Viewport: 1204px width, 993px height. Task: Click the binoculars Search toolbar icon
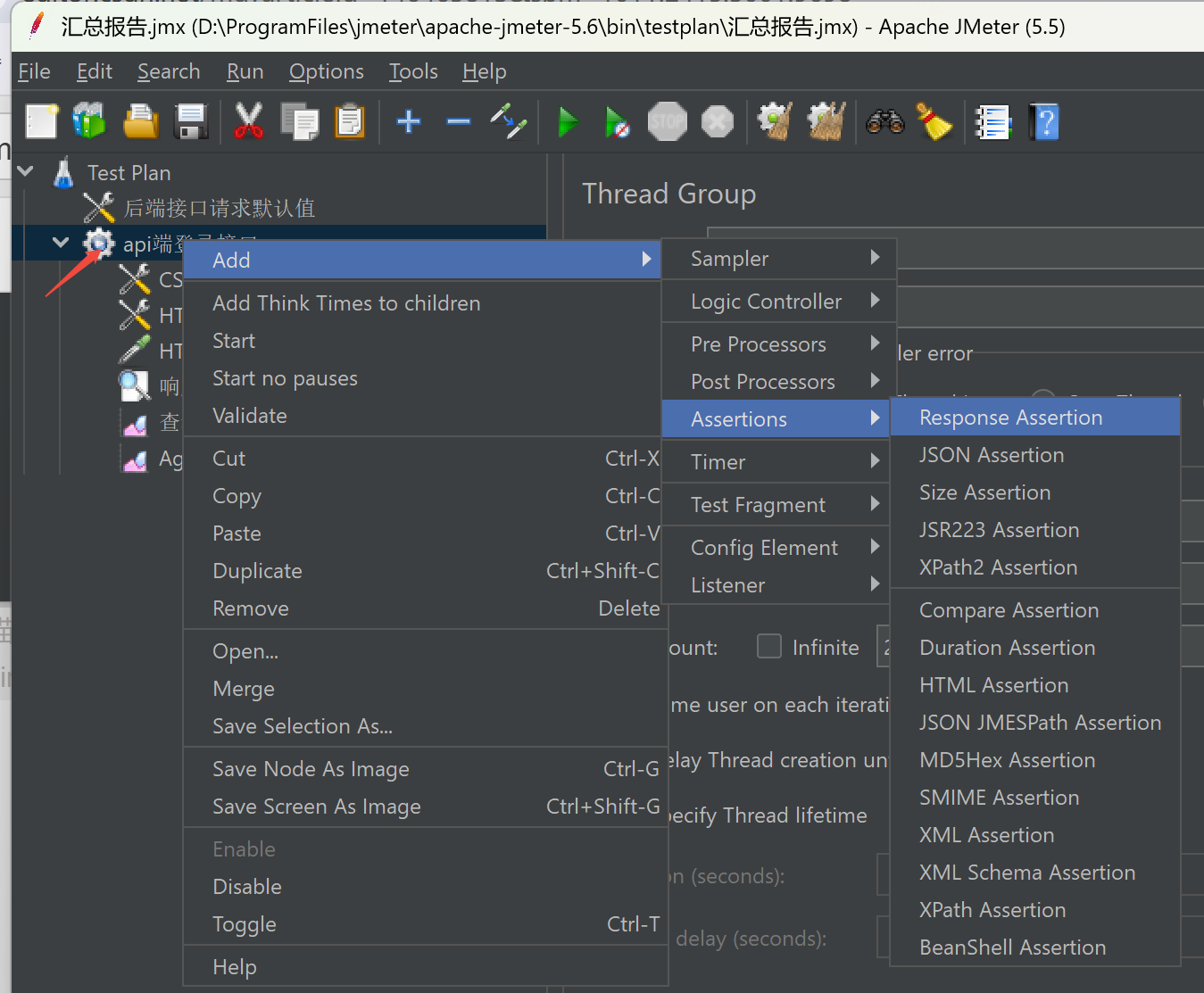[885, 121]
